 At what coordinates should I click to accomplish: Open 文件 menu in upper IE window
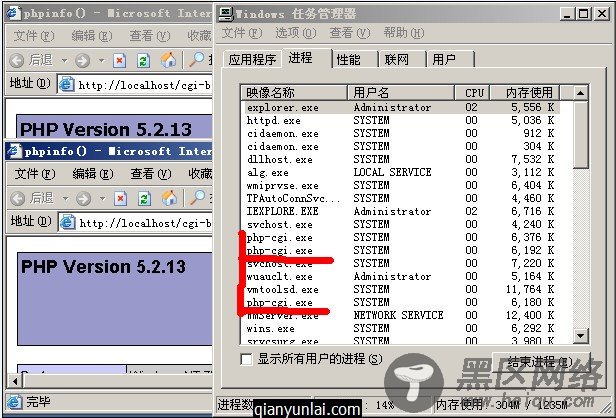click(34, 36)
